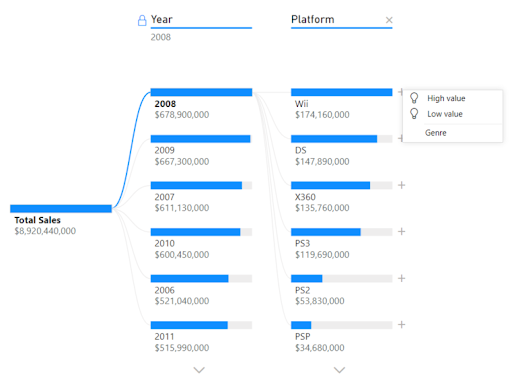This screenshot has height=385, width=512.
Task: Remove the Platform level with X
Action: [389, 20]
